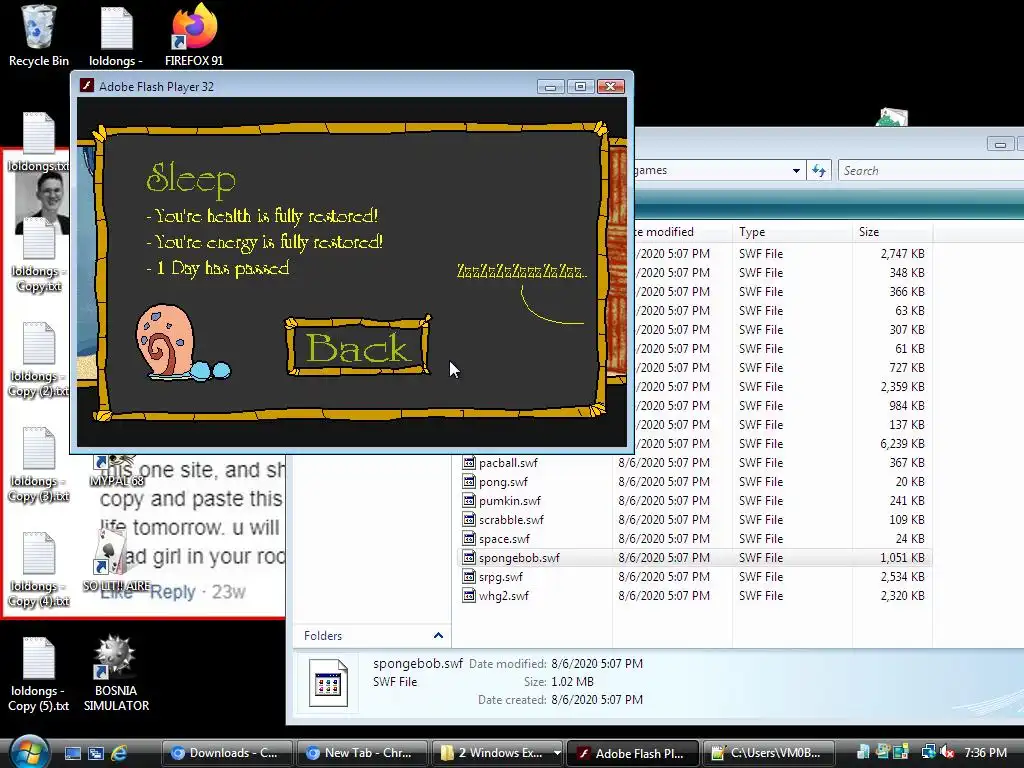Click the taskbar clock showing 7:36 PM

(985, 753)
